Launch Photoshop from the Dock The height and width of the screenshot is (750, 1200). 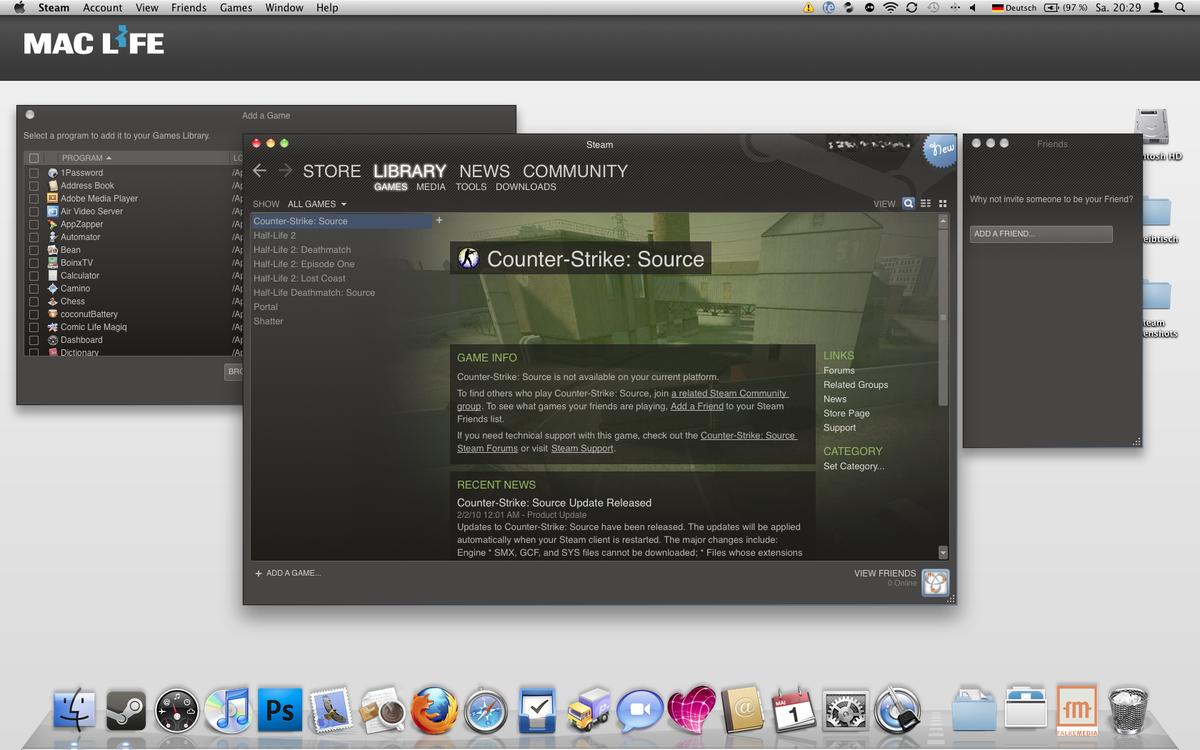pyautogui.click(x=279, y=710)
